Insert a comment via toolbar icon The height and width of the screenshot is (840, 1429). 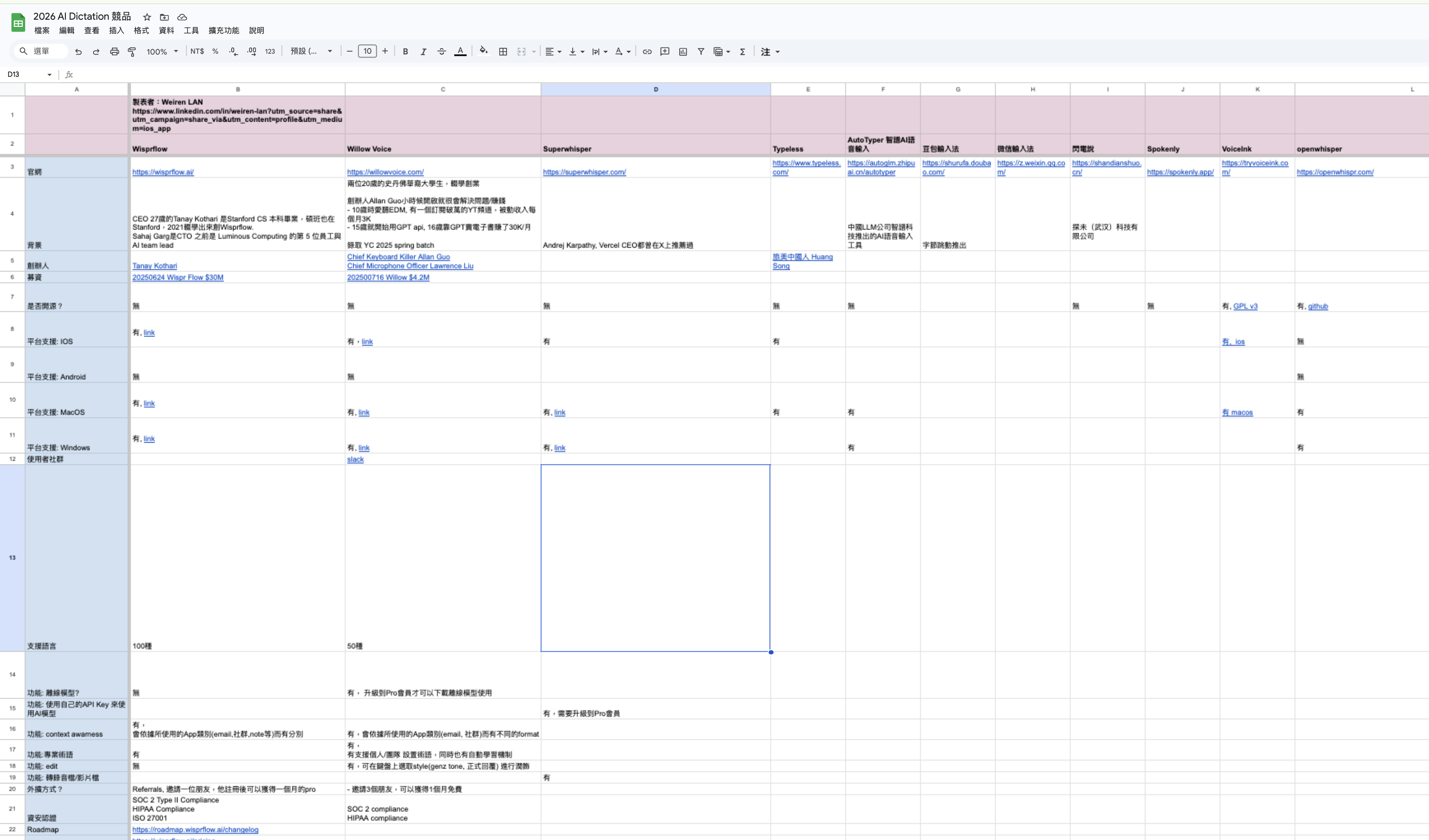(665, 52)
